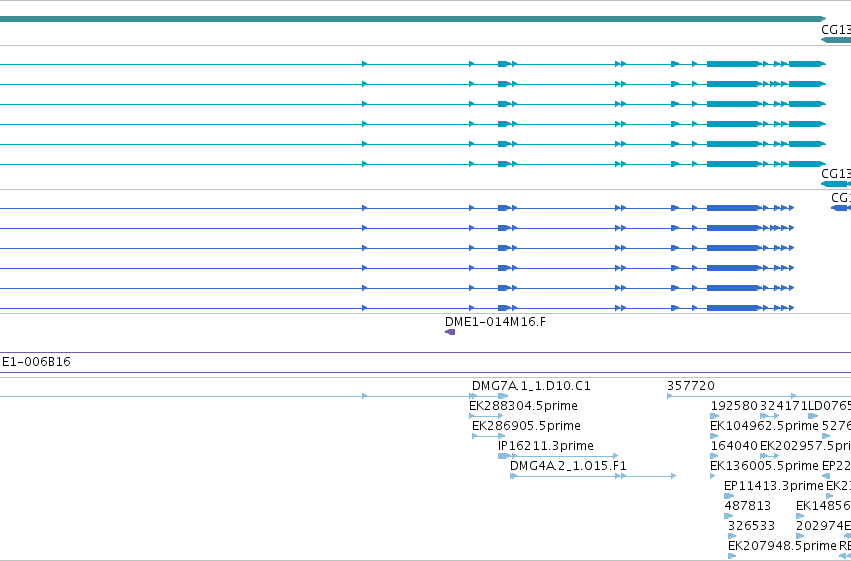Click the 357720 EST label
Viewport: 851px width, 561px height.
click(x=690, y=386)
